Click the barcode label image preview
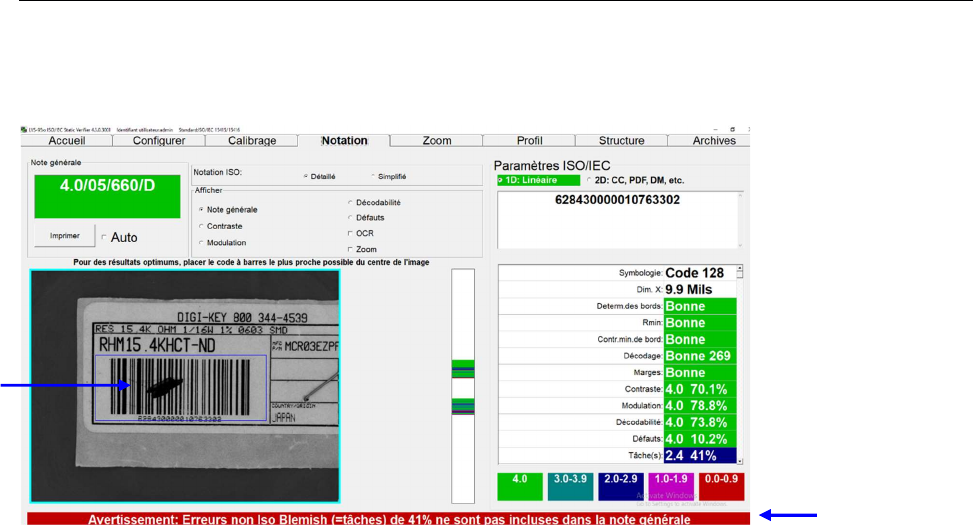The width and height of the screenshot is (974, 525). pos(185,386)
